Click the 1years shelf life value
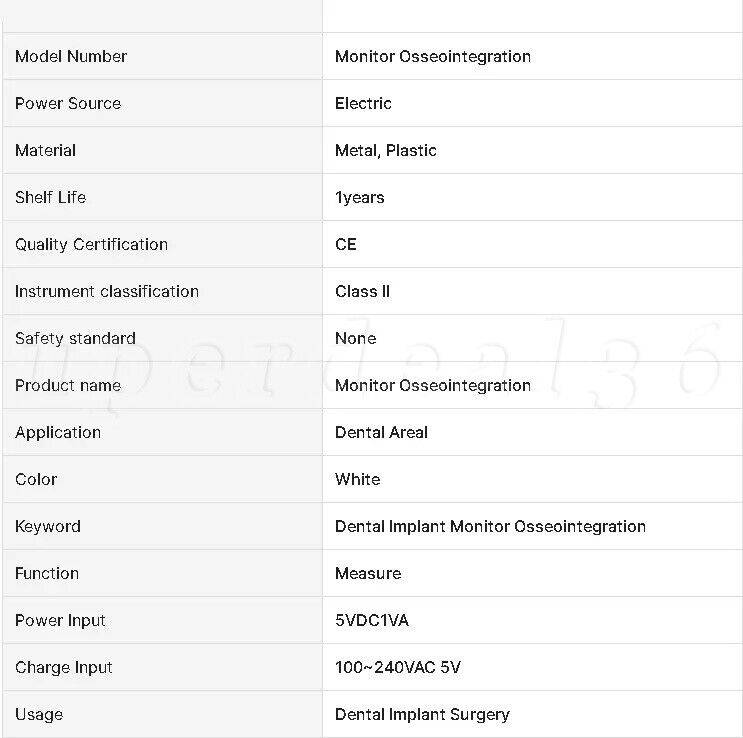Screen dimensions: 743x738 coord(359,197)
